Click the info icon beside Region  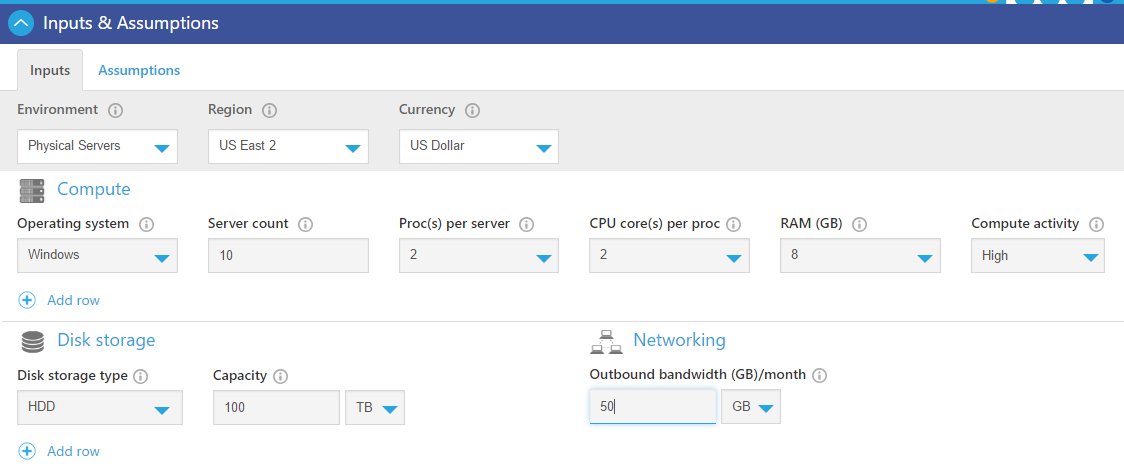pyautogui.click(x=269, y=110)
